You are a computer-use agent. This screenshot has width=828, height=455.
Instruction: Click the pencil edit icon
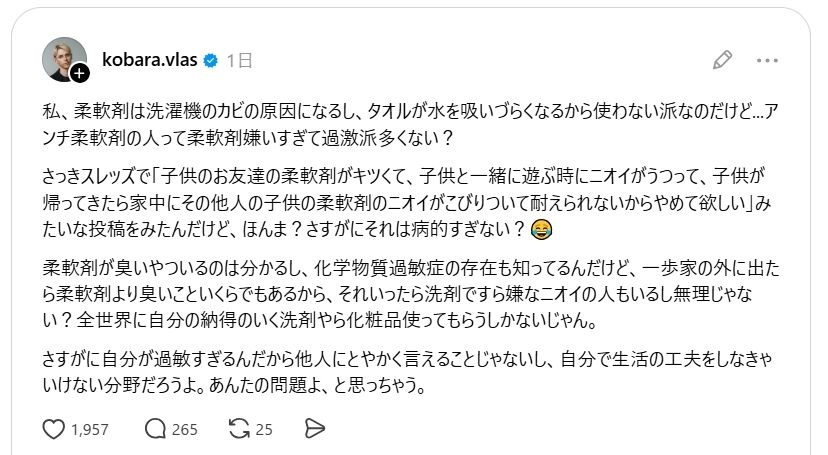tap(722, 60)
